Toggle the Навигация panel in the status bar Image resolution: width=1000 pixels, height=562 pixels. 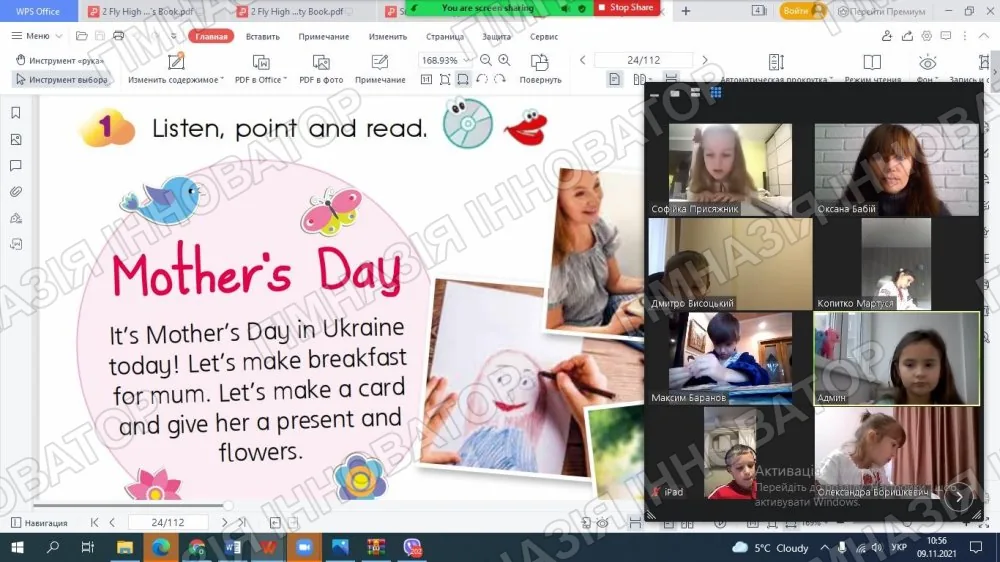(40, 522)
